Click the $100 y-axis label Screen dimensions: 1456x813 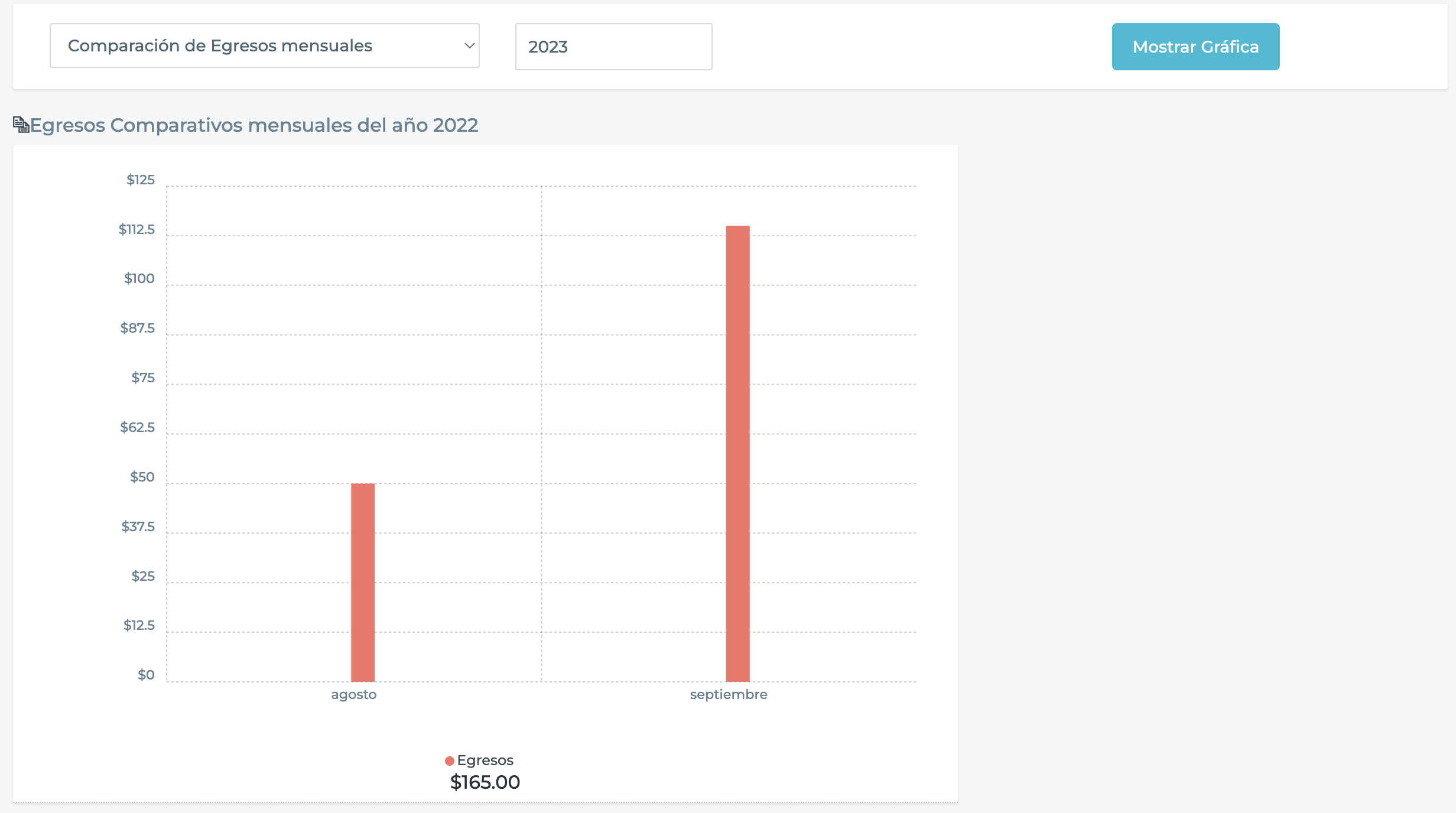[139, 278]
